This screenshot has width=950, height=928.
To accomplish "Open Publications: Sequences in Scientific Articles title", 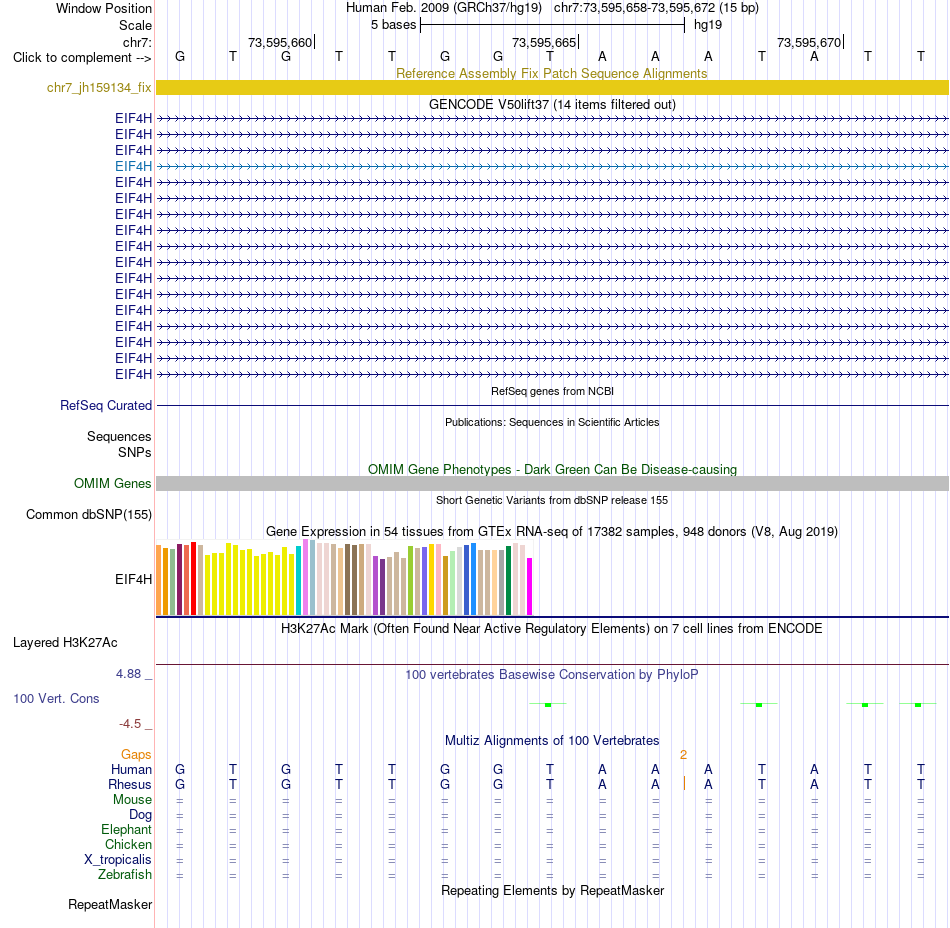I will point(552,422).
